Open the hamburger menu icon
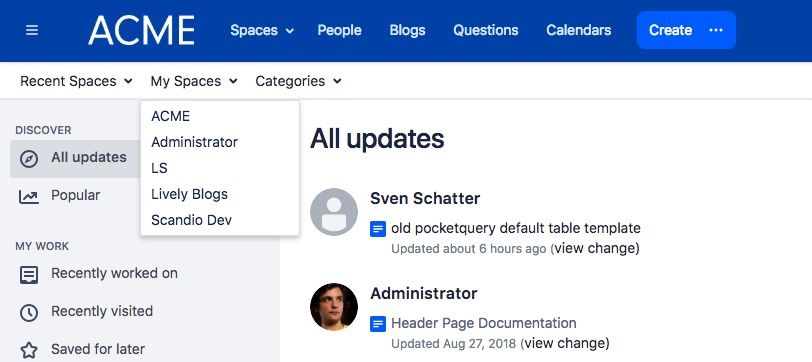Screen dimensions: 812x362 pos(32,31)
